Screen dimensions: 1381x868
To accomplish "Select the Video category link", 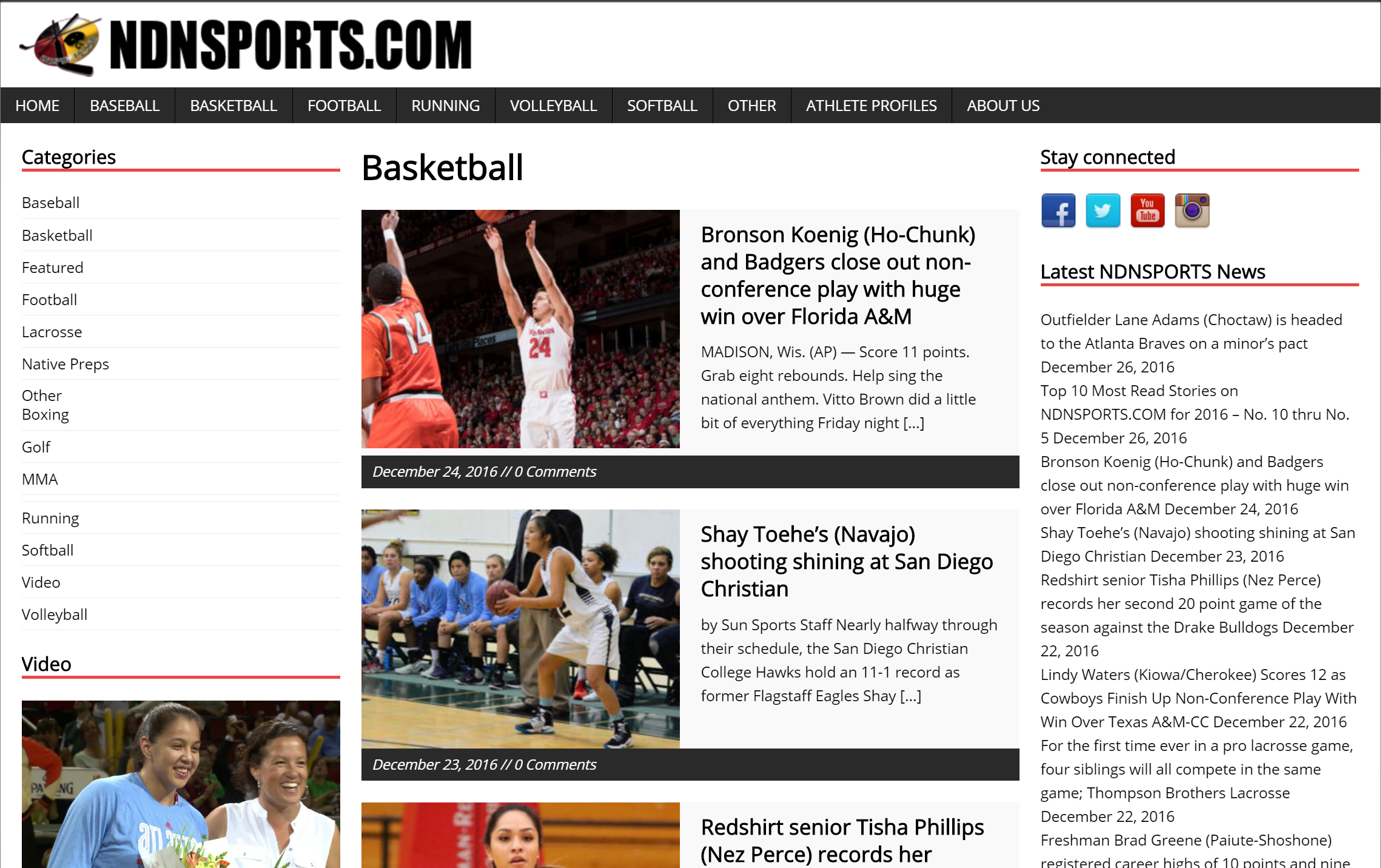I will click(41, 582).
